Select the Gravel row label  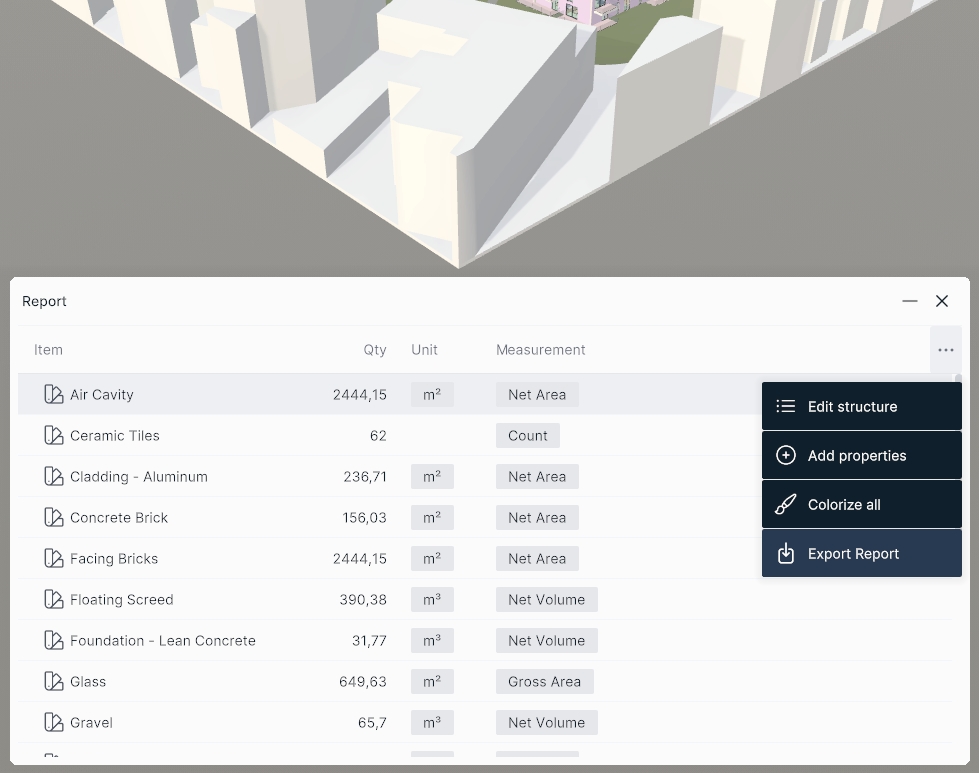91,722
